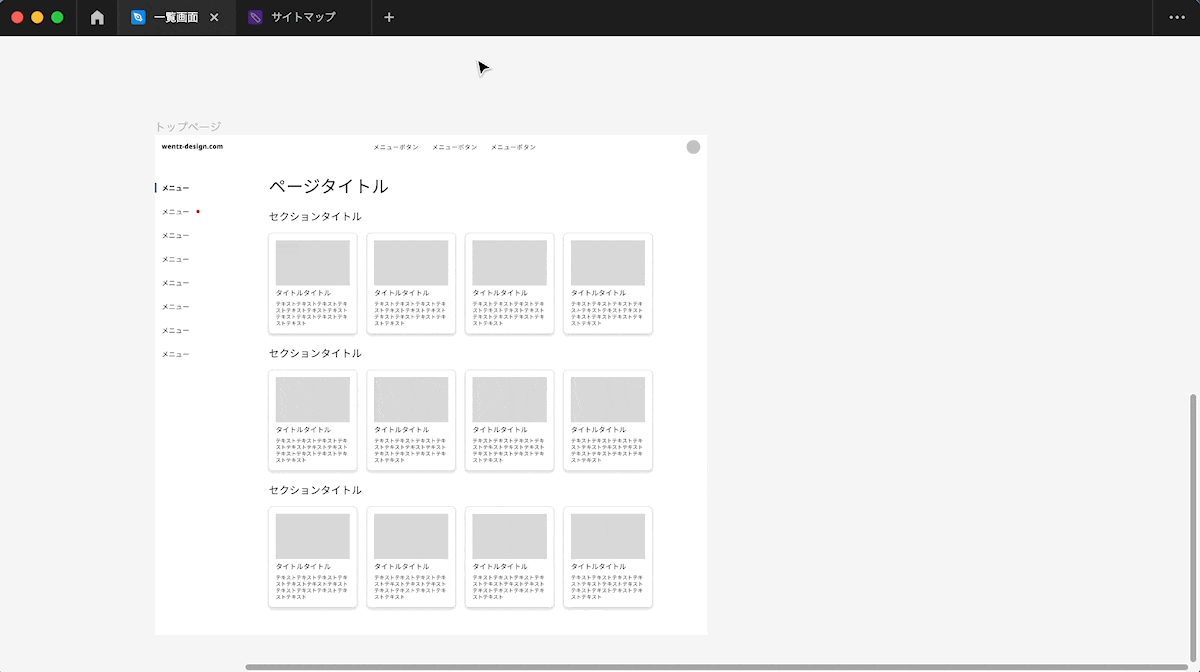Click the first card thumbnail in the top section
1200x672 pixels.
[x=312, y=260]
